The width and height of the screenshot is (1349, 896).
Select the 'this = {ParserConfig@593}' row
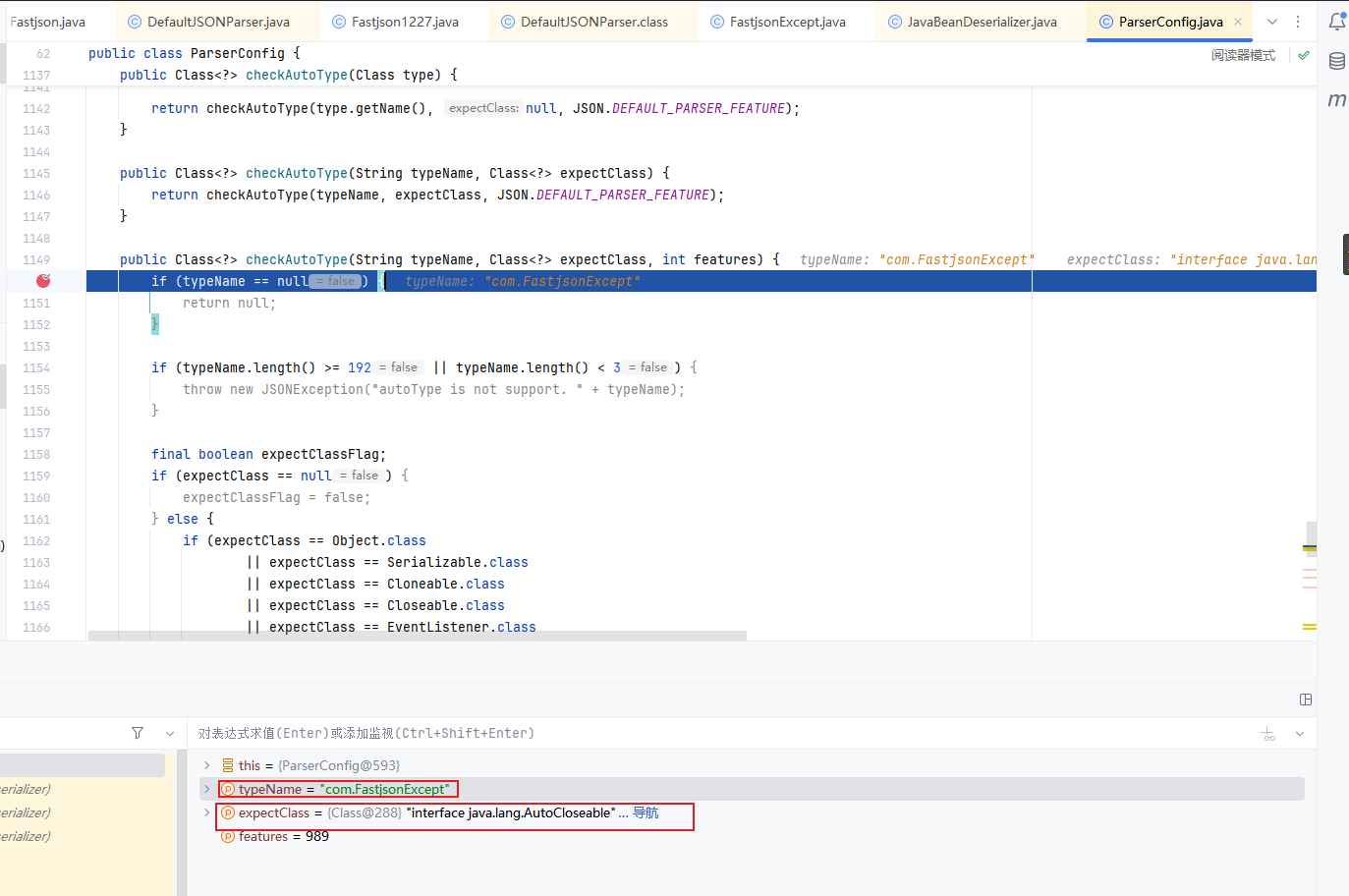click(x=319, y=765)
